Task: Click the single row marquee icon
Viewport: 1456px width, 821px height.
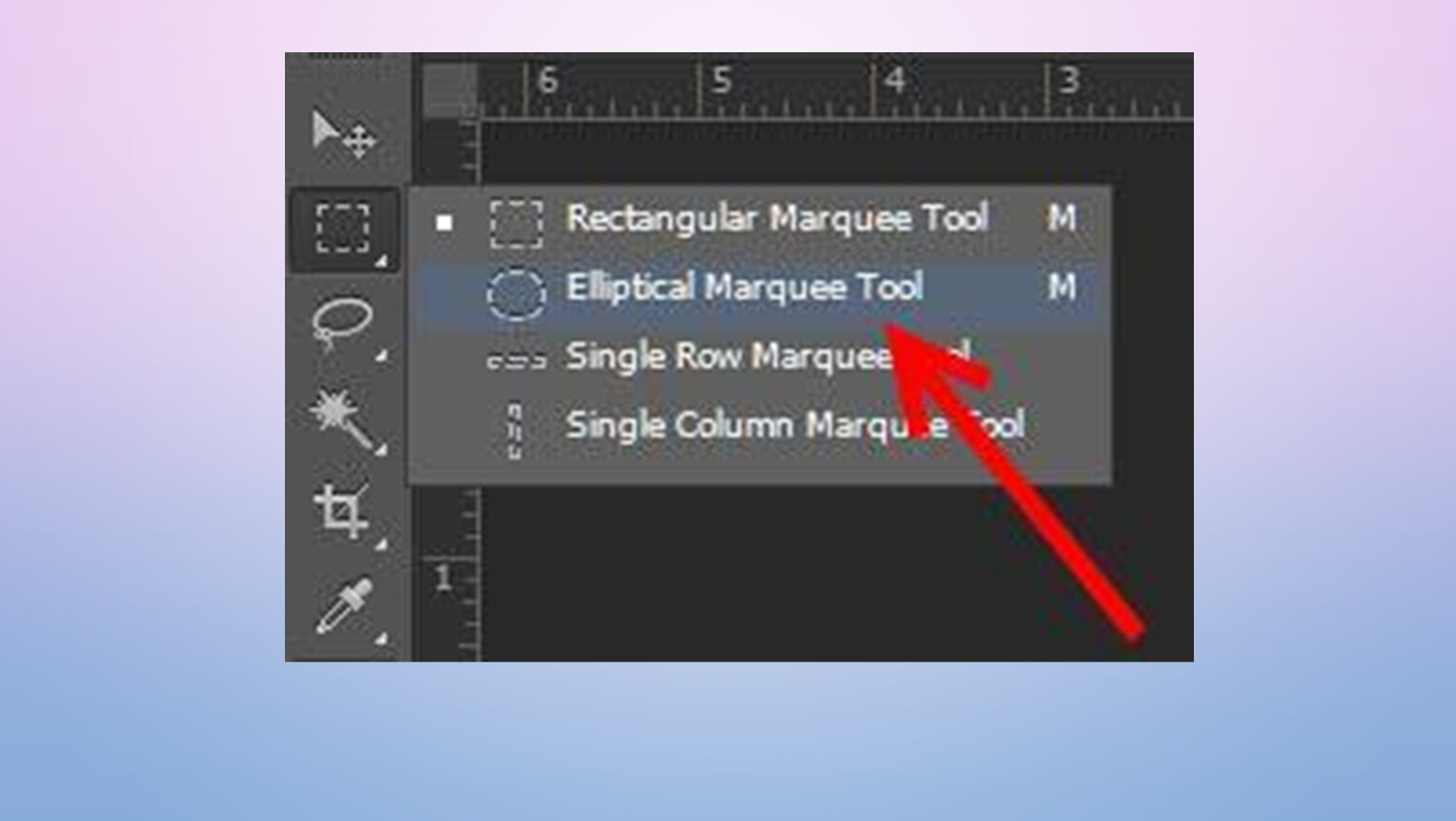Action: point(516,360)
